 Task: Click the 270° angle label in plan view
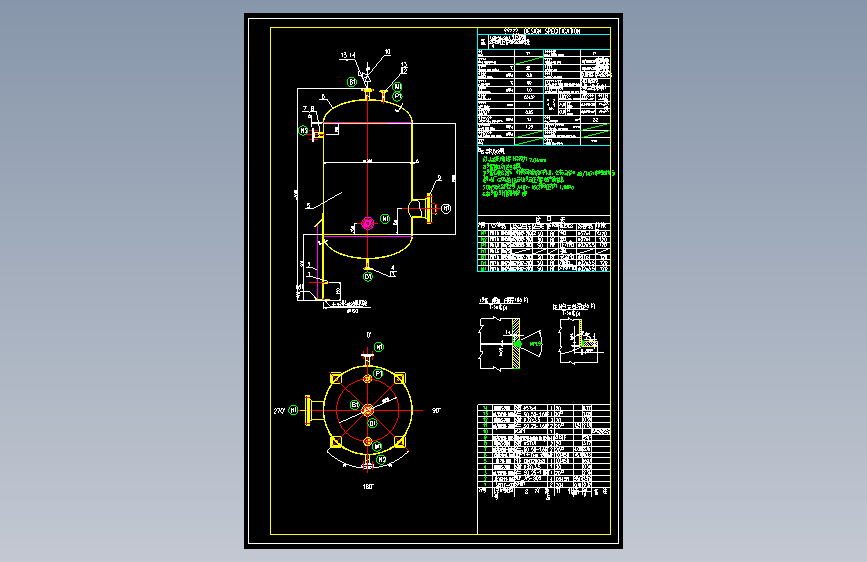[279, 410]
